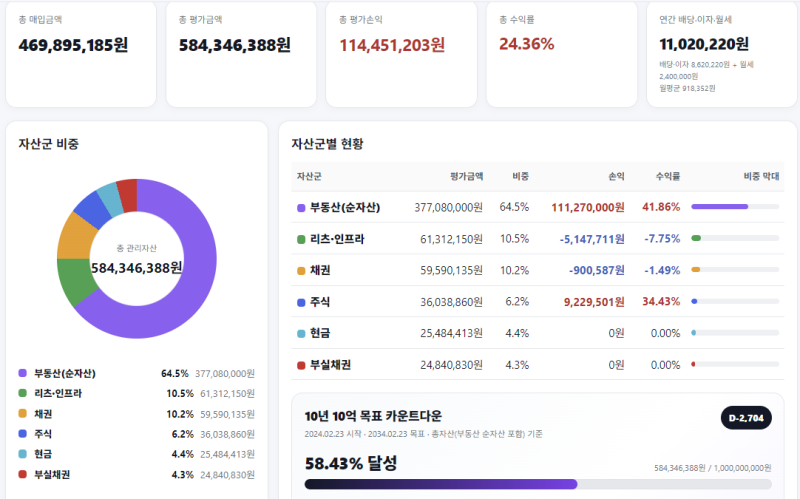The width and height of the screenshot is (800, 499).
Task: Click the 58.43% 달성 achievement text
Action: [x=351, y=463]
